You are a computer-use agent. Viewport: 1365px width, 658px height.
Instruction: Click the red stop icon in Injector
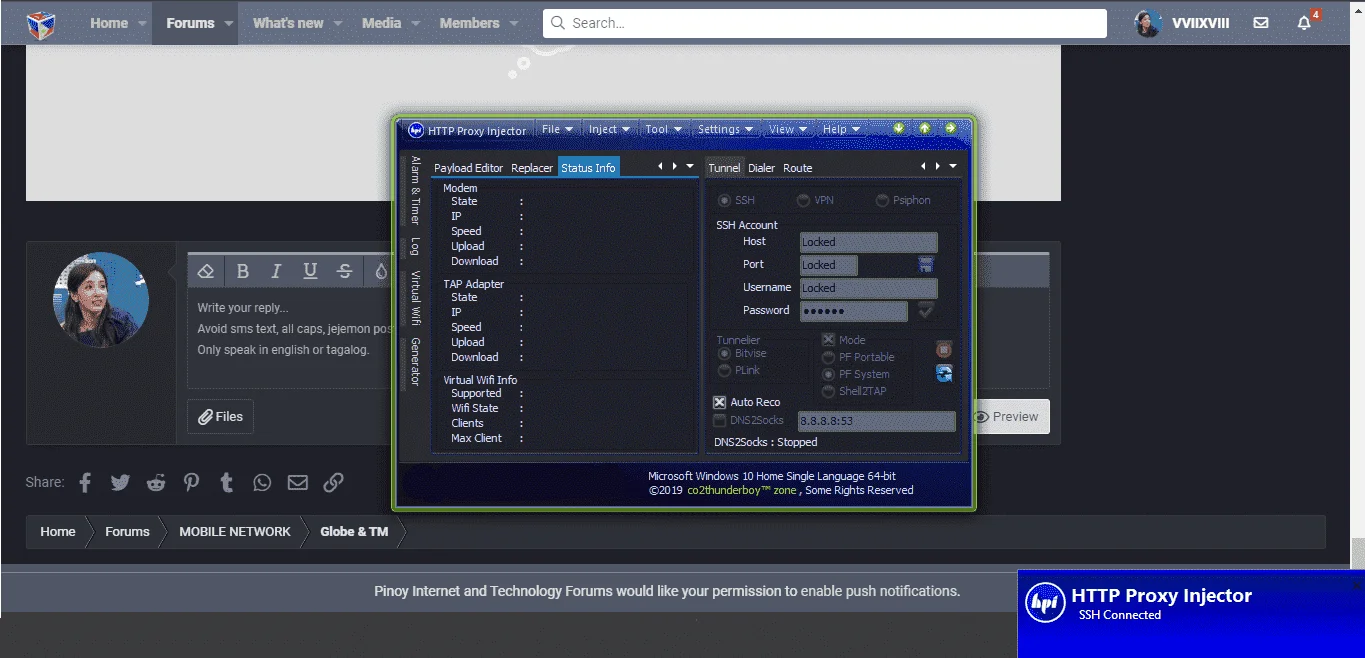[x=944, y=349]
